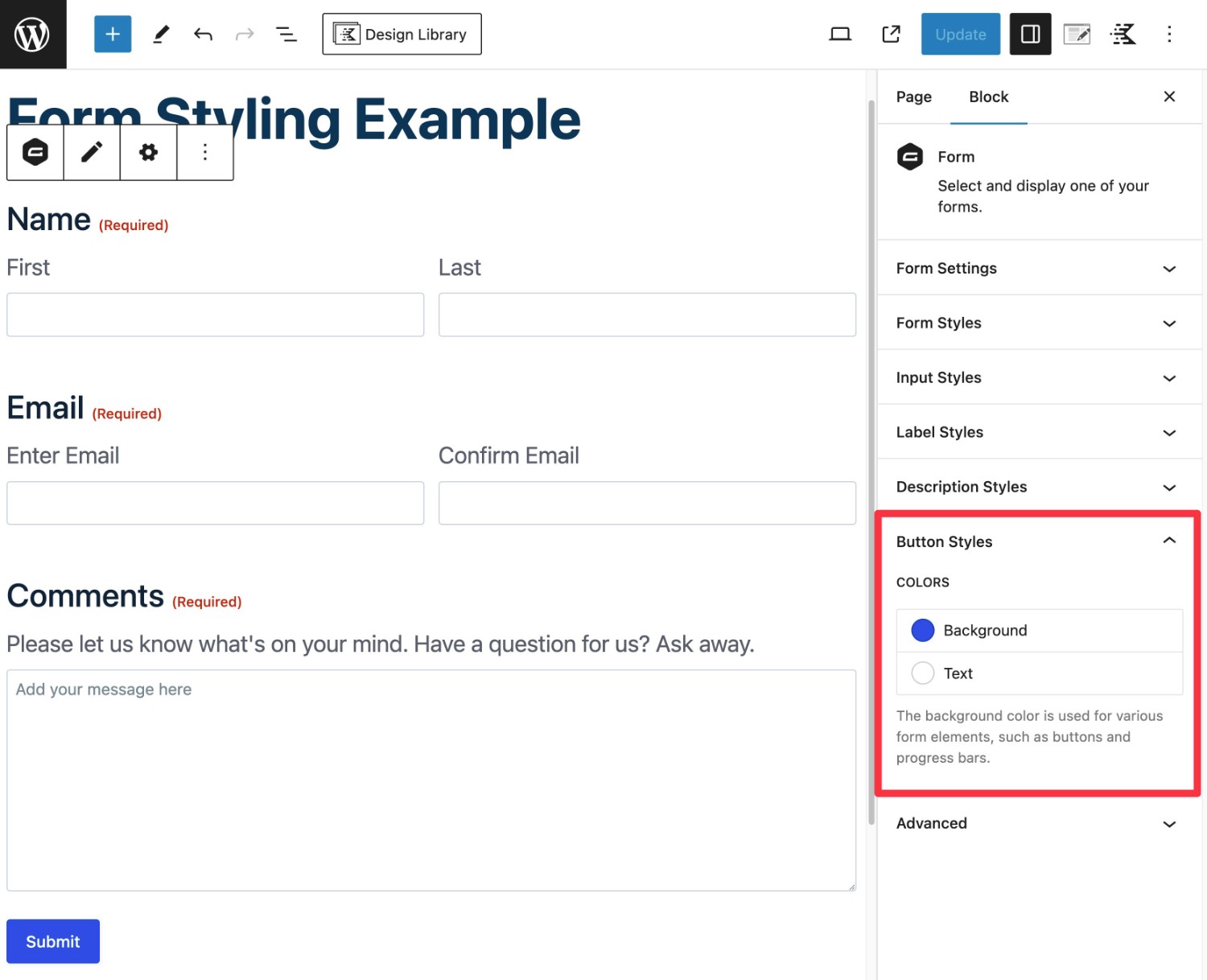
Task: Click the WordPress logo icon
Action: [x=32, y=34]
